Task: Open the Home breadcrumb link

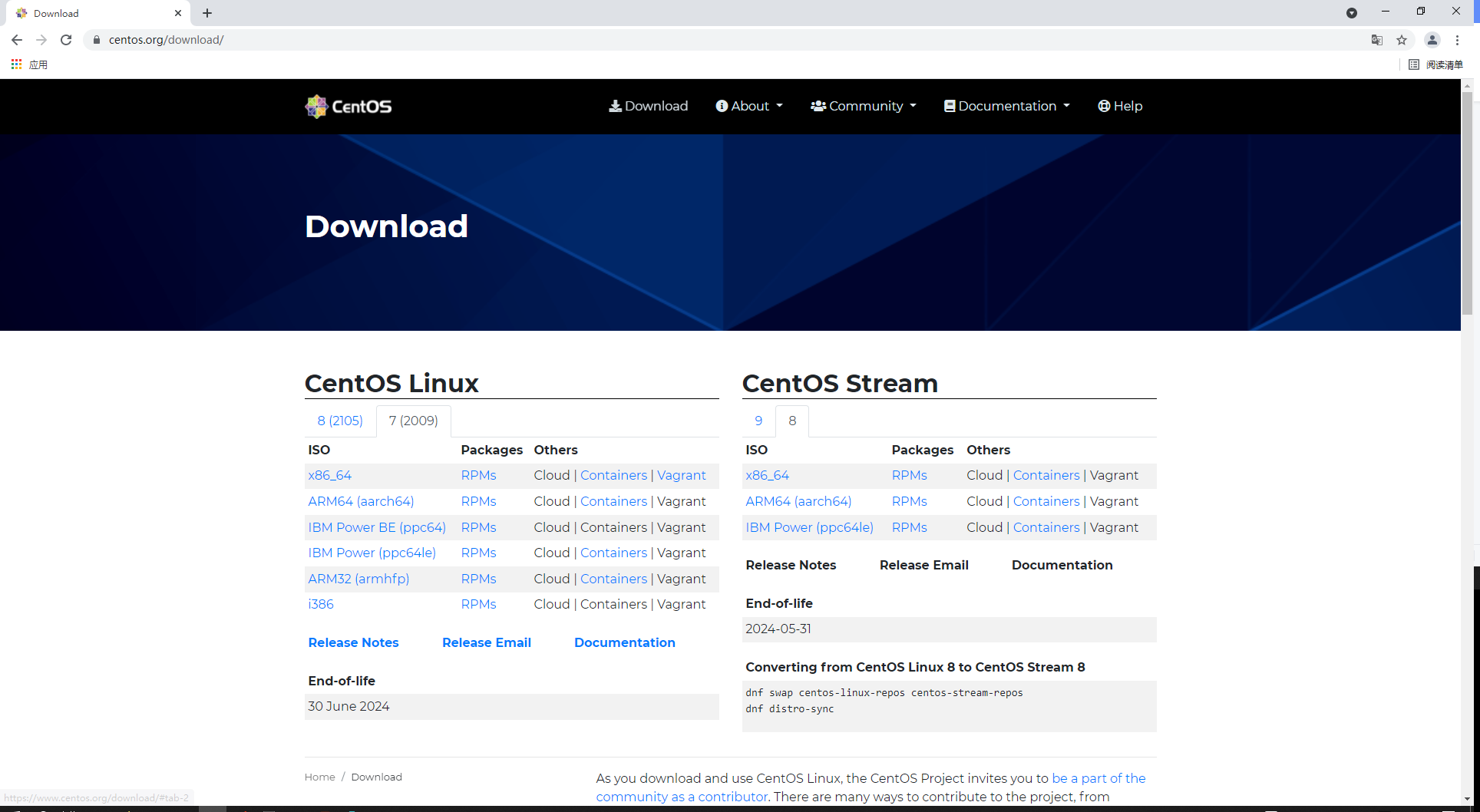Action: [319, 777]
